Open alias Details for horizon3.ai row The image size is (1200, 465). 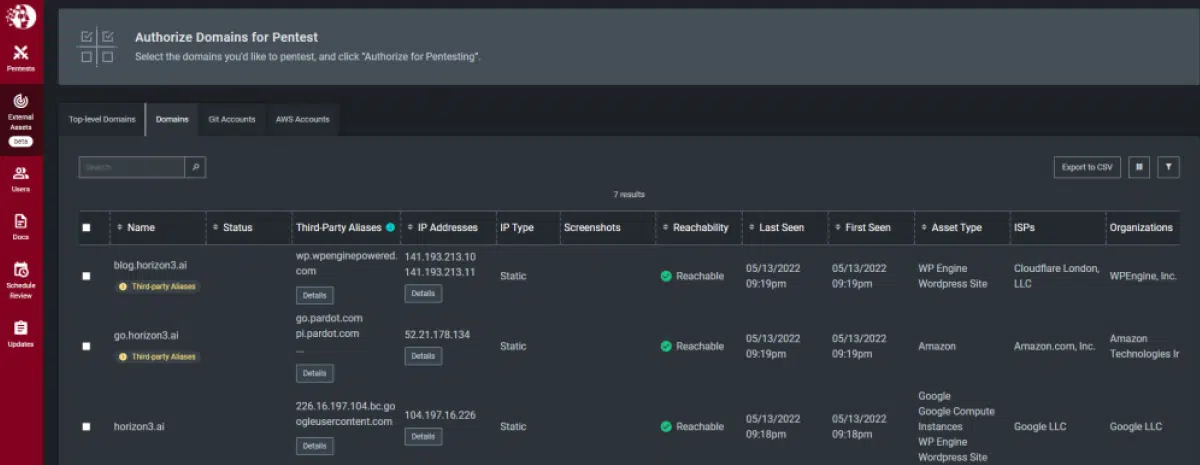[x=314, y=446]
